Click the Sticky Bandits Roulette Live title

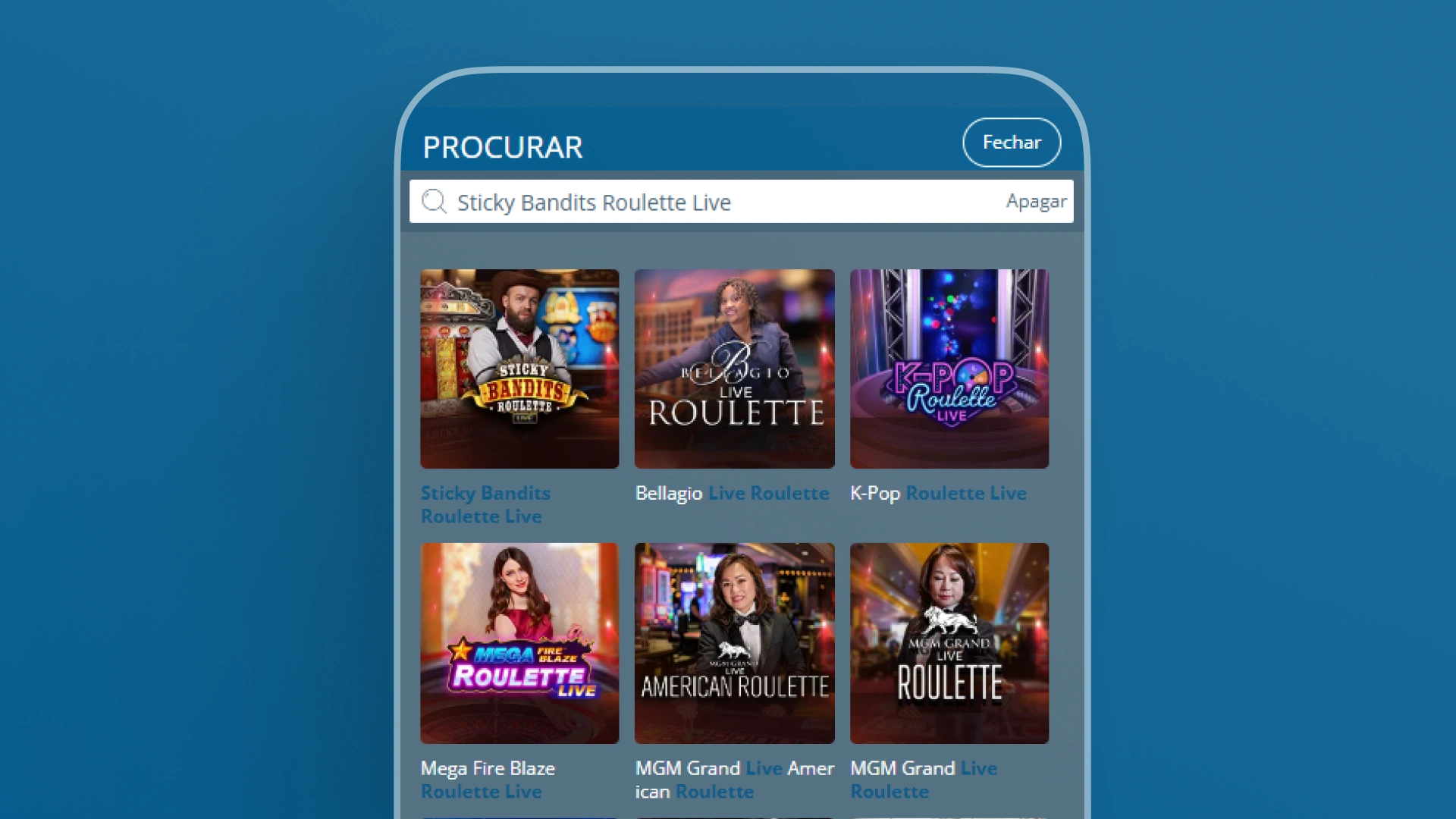pos(485,505)
